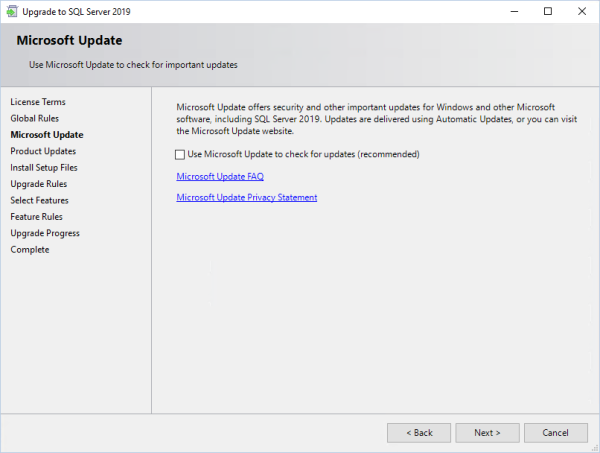Select the Select Features step
This screenshot has height=453, width=600.
click(39, 200)
